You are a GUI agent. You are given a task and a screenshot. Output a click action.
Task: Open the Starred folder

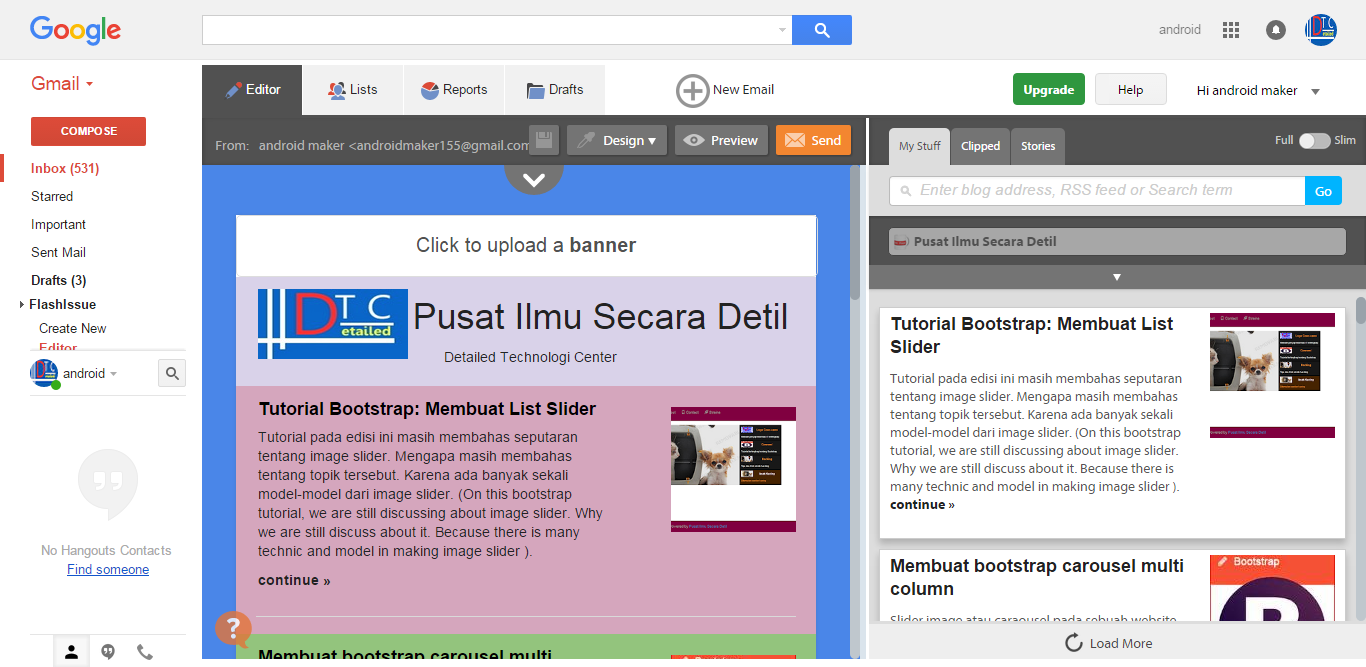[x=52, y=197]
